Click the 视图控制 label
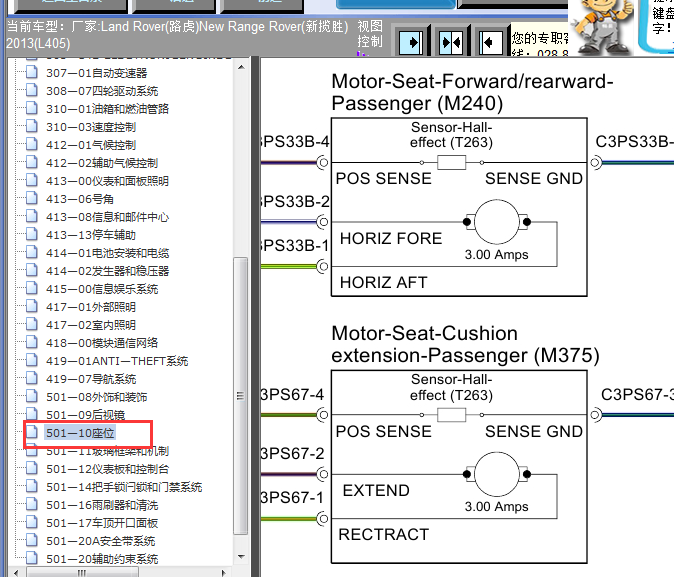Viewport: 674px width, 577px height. pos(370,34)
